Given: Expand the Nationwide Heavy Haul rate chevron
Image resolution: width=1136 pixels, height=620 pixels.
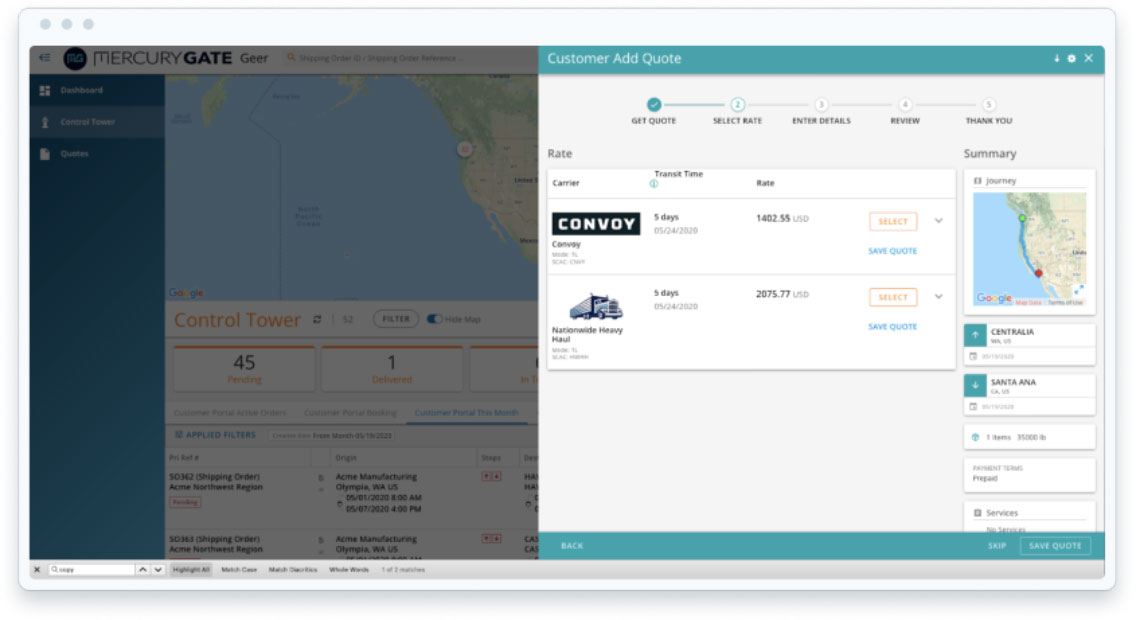Looking at the screenshot, I should (938, 297).
